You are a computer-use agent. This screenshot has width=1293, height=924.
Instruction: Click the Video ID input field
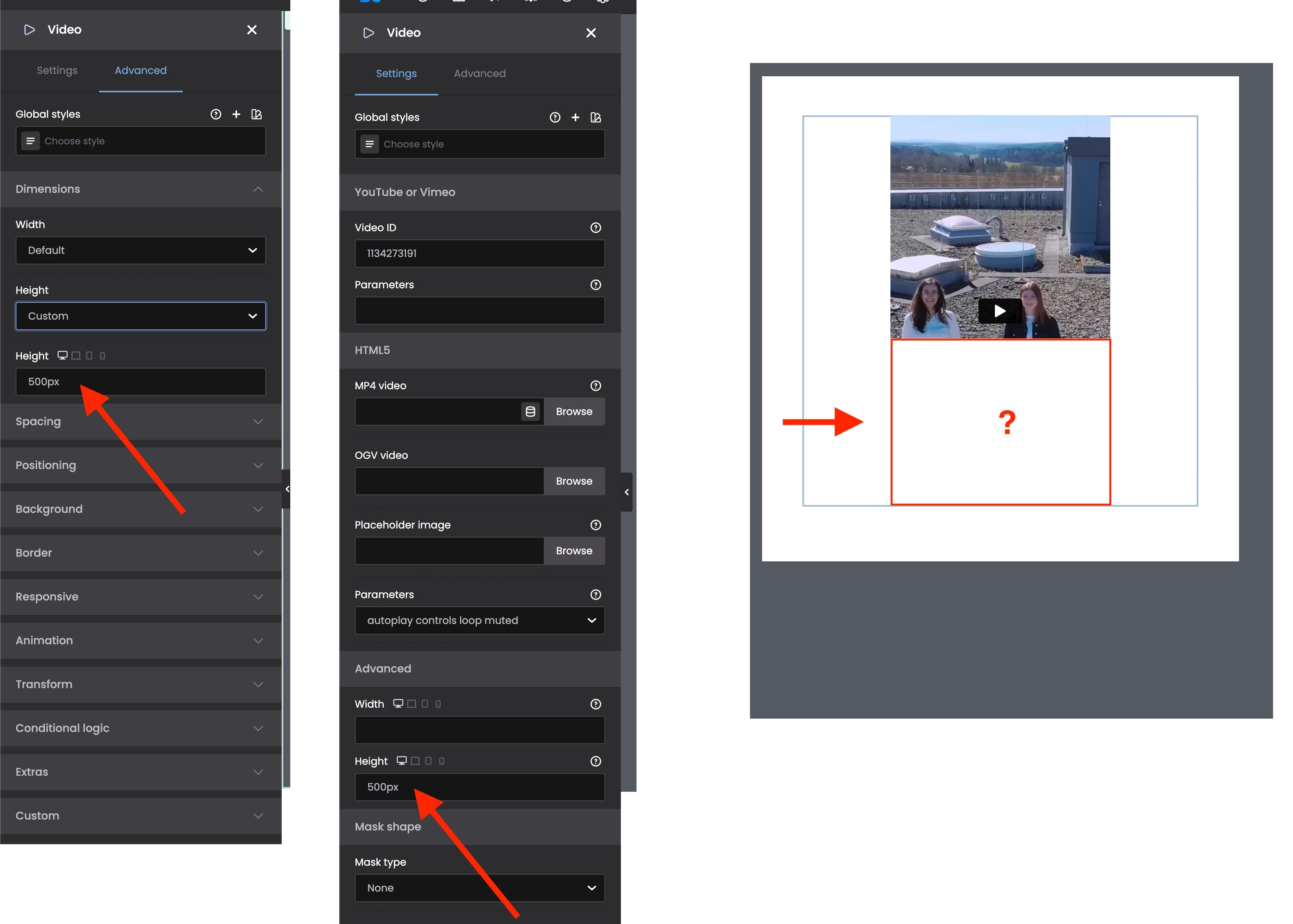pos(479,253)
